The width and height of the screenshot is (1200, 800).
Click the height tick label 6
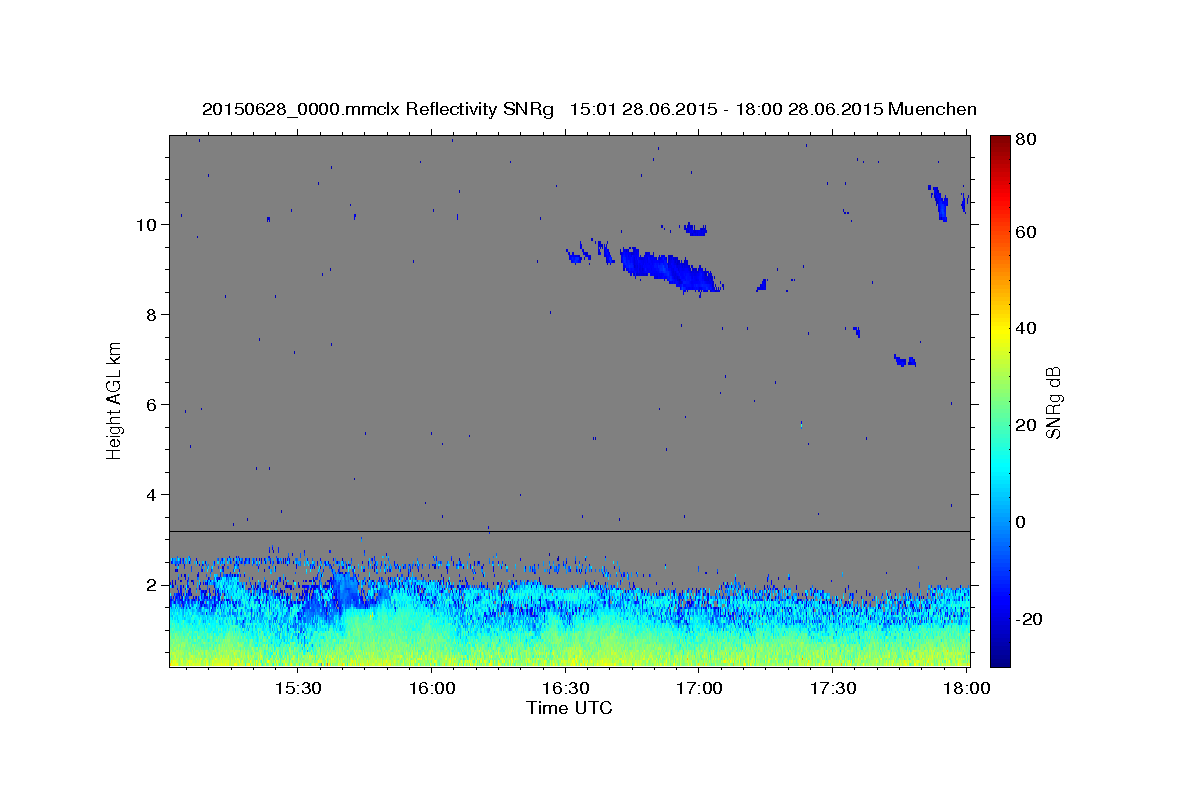152,405
